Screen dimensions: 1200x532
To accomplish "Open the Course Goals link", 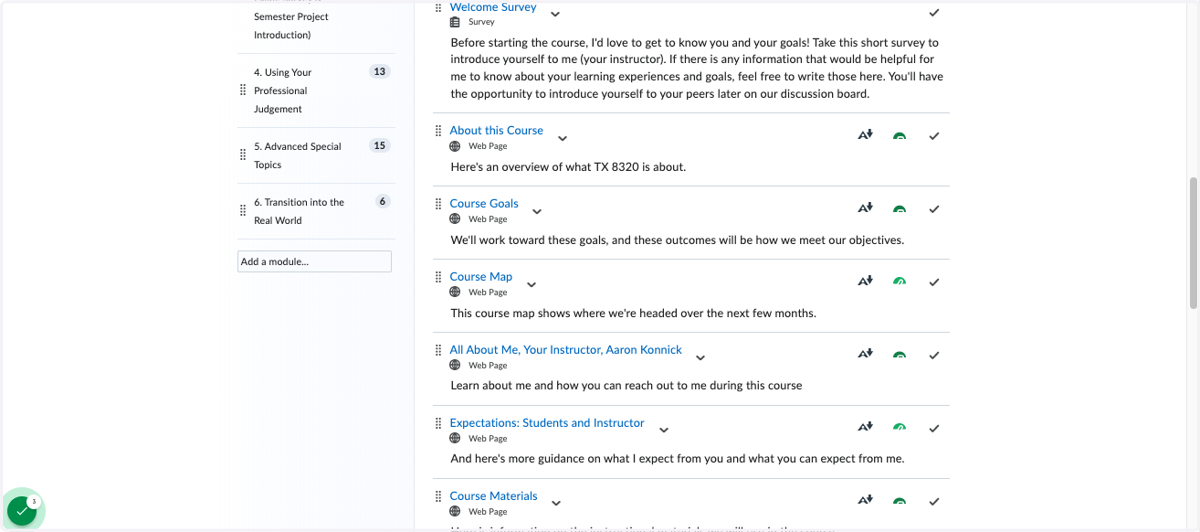I will coord(484,203).
